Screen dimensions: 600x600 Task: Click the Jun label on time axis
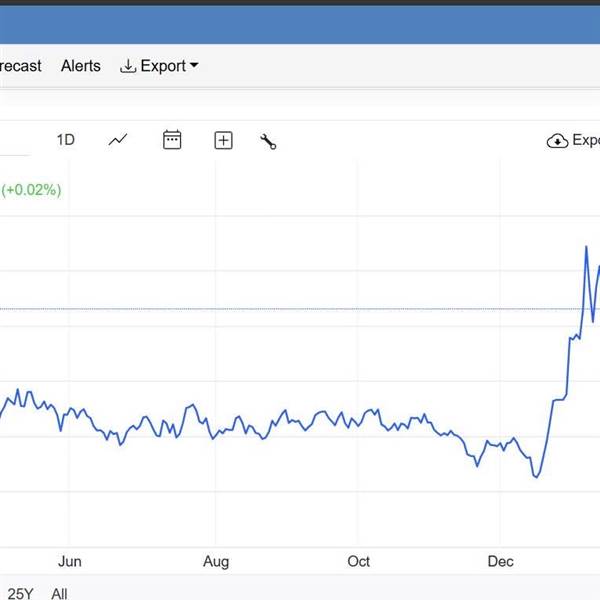click(69, 561)
